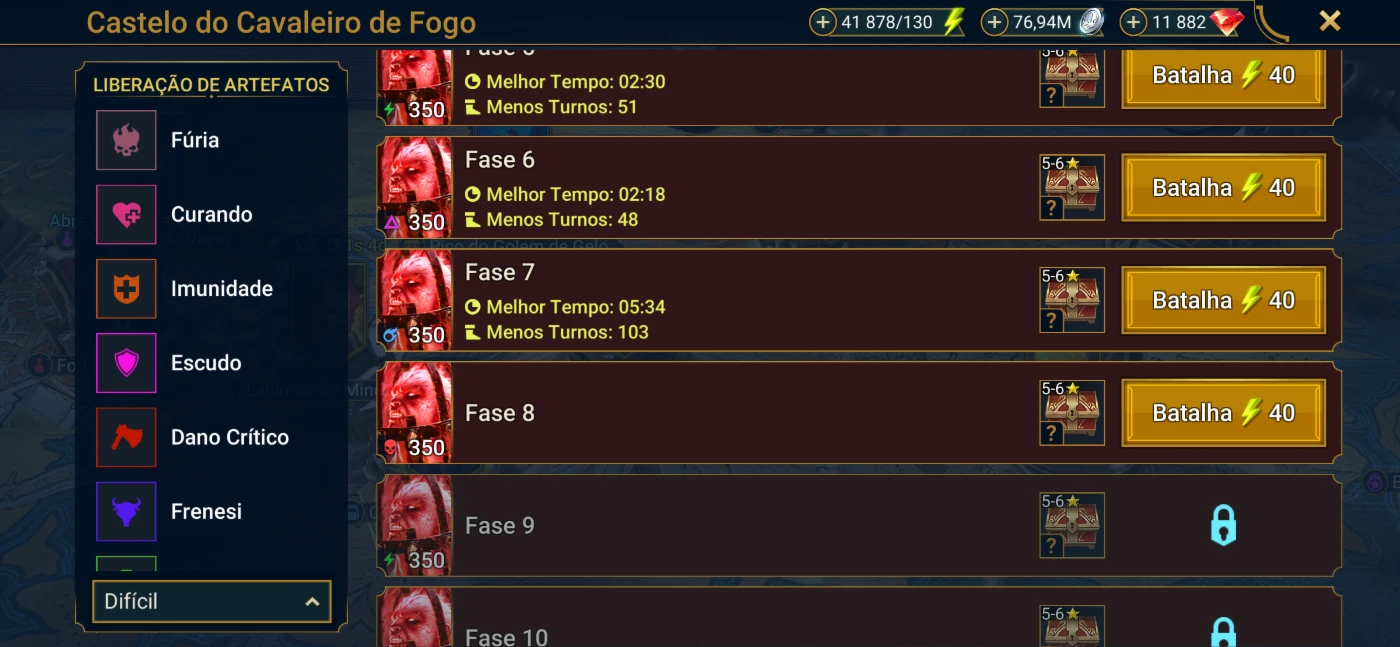Select the Dano Crítico axe icon
1400x647 pixels.
(x=126, y=437)
